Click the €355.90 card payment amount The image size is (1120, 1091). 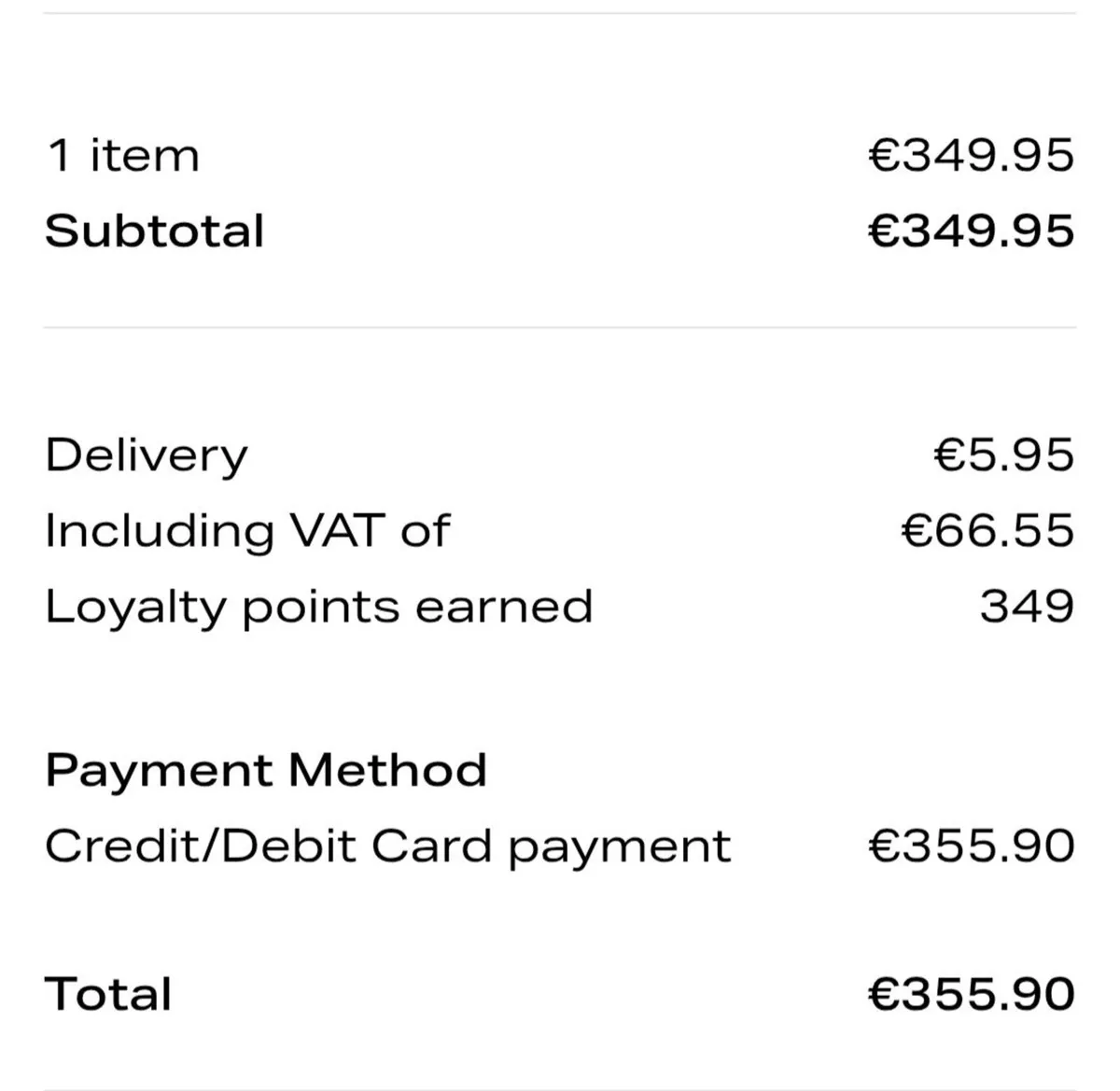tap(971, 846)
